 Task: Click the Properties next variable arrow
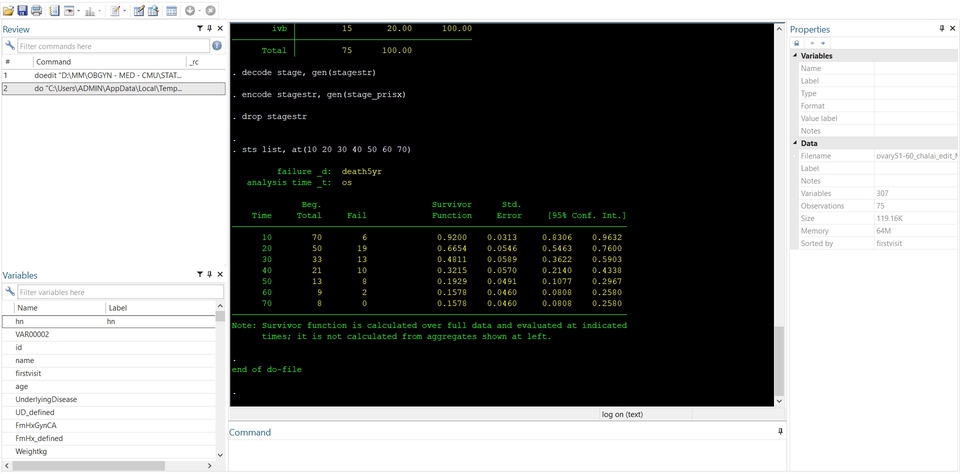pos(822,43)
